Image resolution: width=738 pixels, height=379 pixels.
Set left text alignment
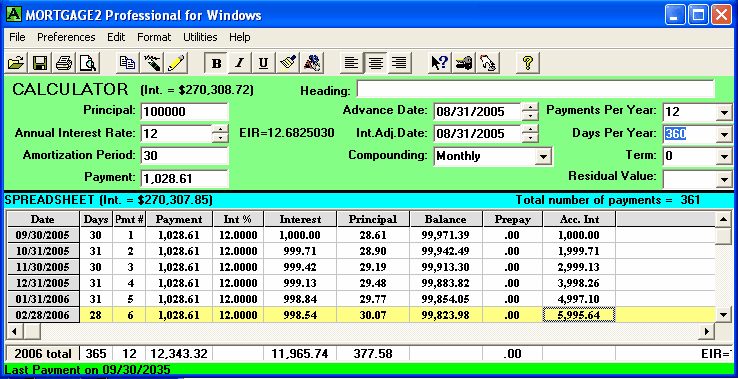coord(352,63)
